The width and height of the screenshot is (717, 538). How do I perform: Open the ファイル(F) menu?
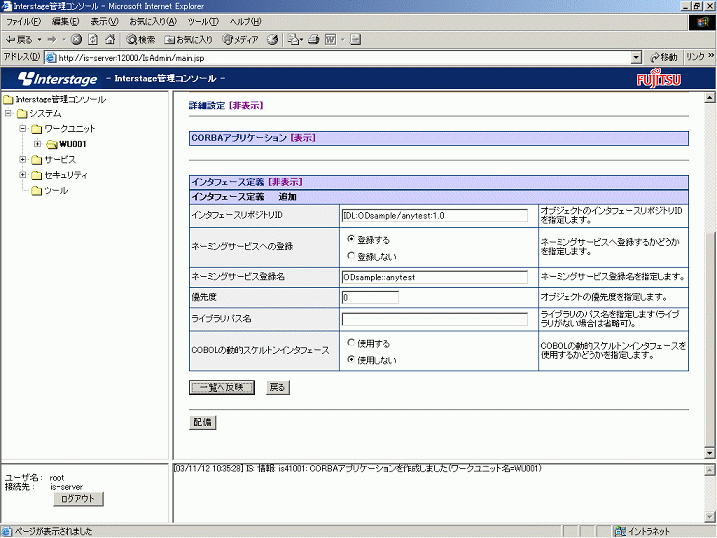tap(23, 21)
